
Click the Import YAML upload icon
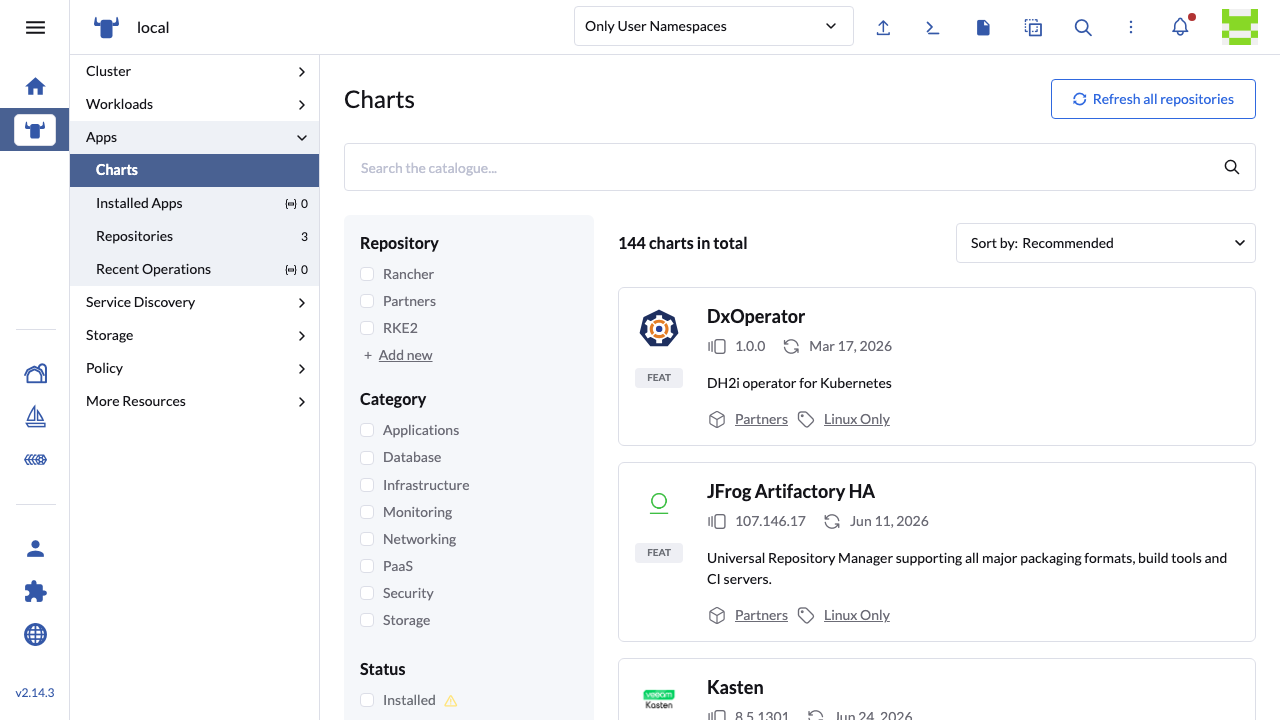[883, 27]
